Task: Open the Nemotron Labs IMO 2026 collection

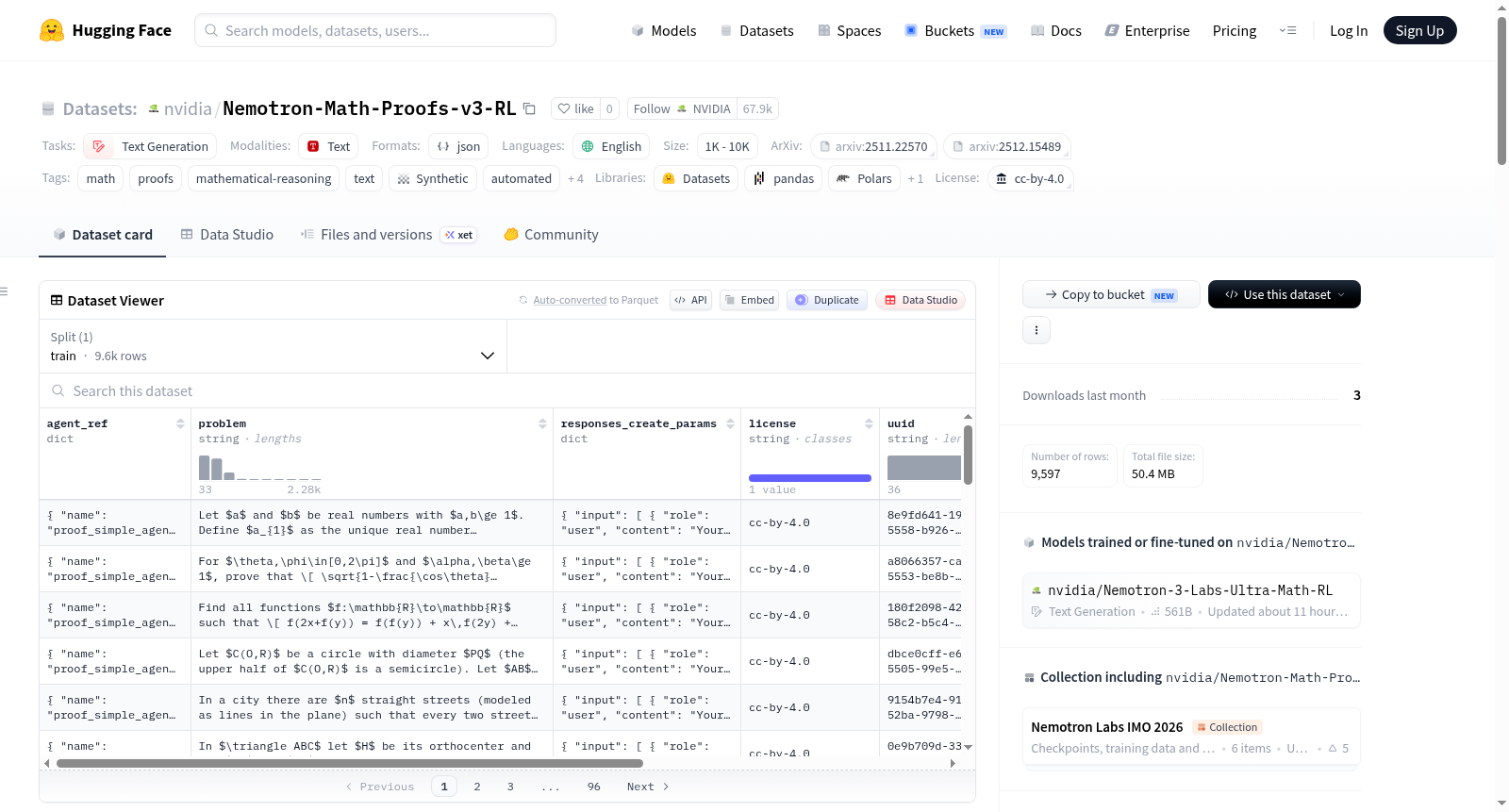Action: coord(1191,737)
